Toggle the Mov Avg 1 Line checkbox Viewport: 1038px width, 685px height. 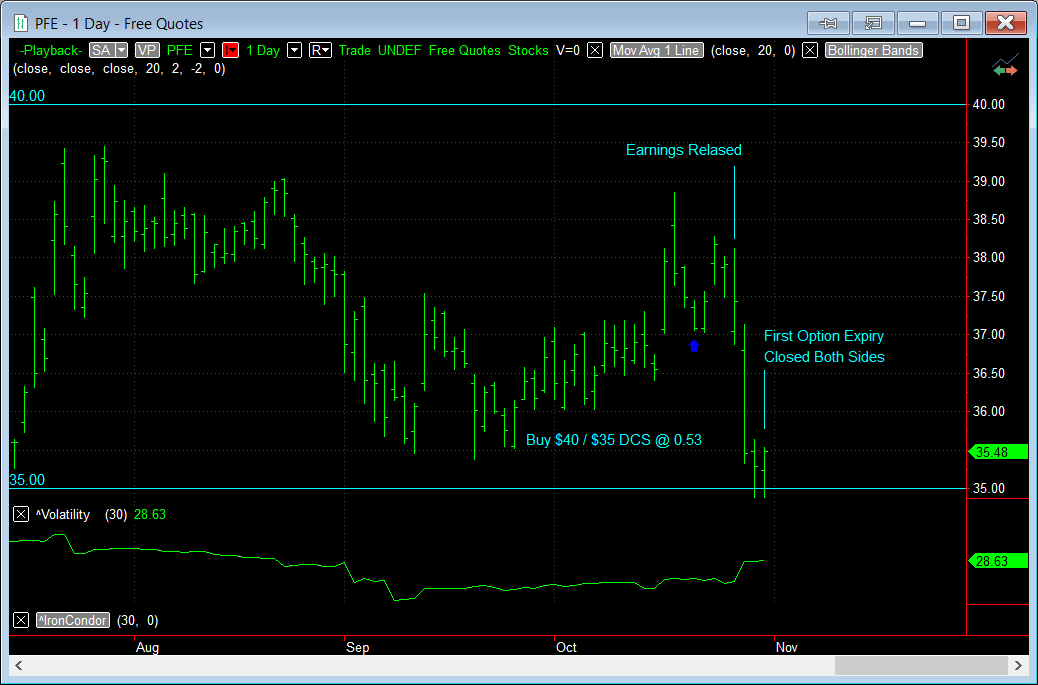click(x=595, y=50)
